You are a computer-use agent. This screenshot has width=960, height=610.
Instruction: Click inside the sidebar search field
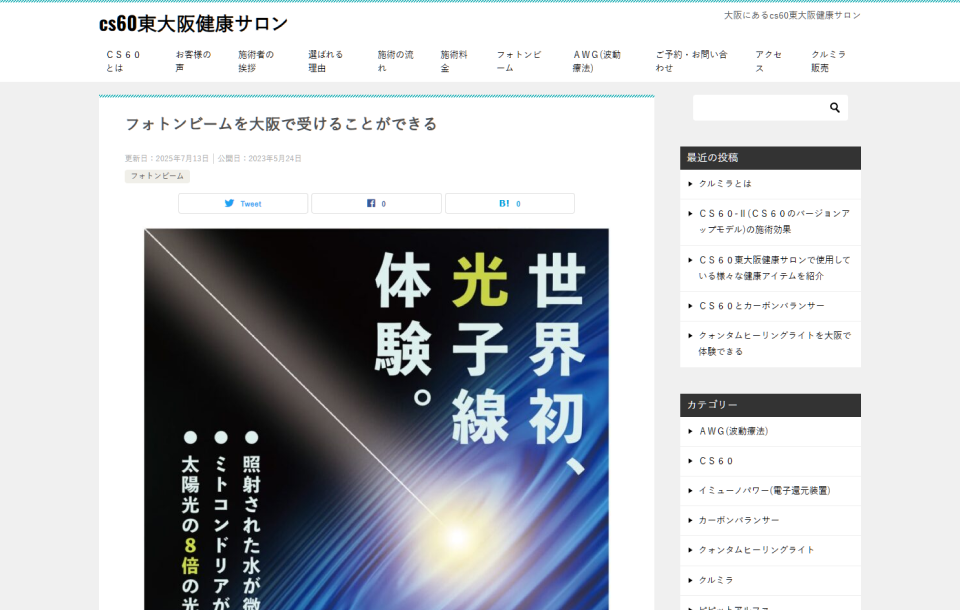[x=757, y=108]
